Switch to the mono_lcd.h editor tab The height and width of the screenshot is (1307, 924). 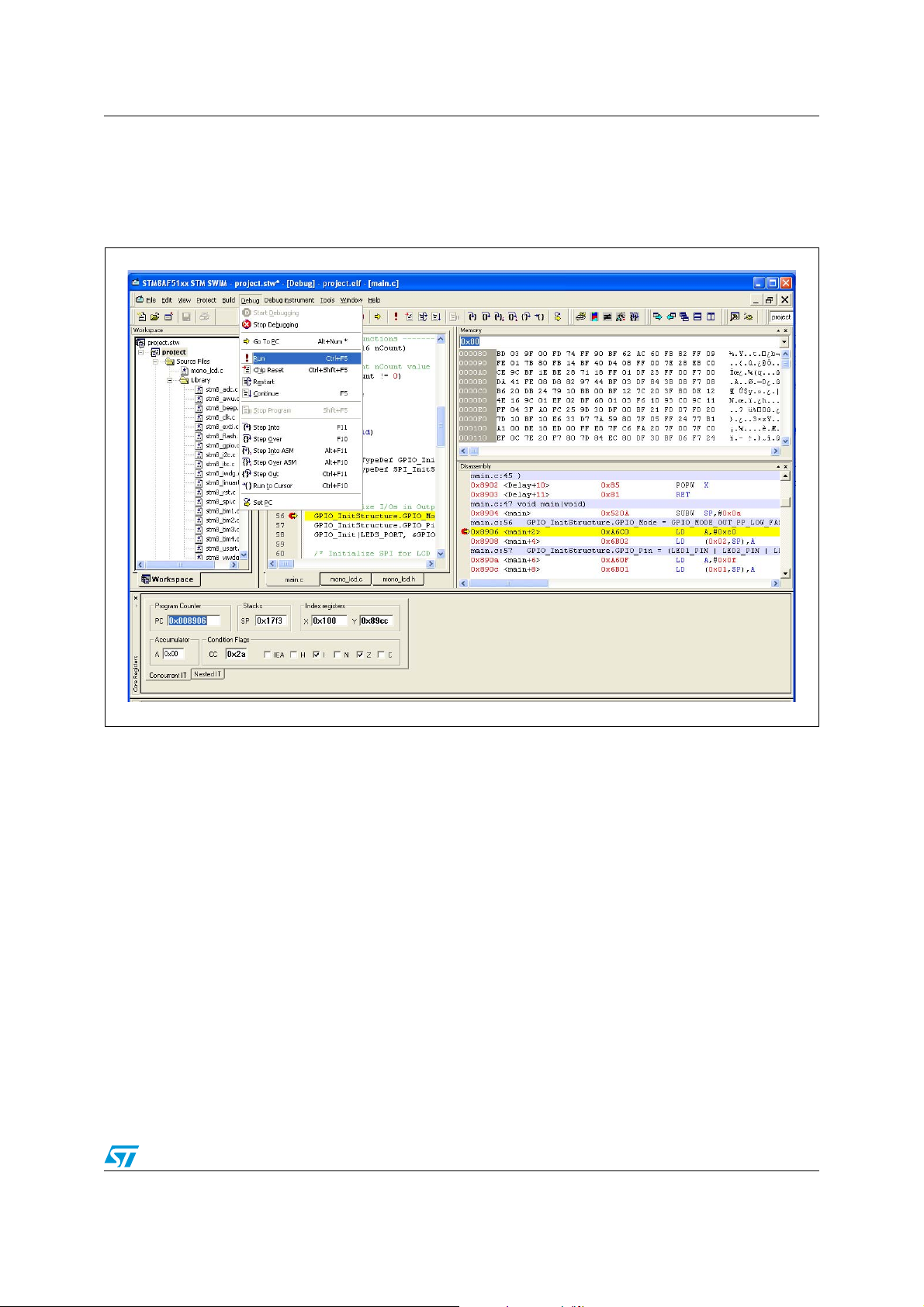399,579
